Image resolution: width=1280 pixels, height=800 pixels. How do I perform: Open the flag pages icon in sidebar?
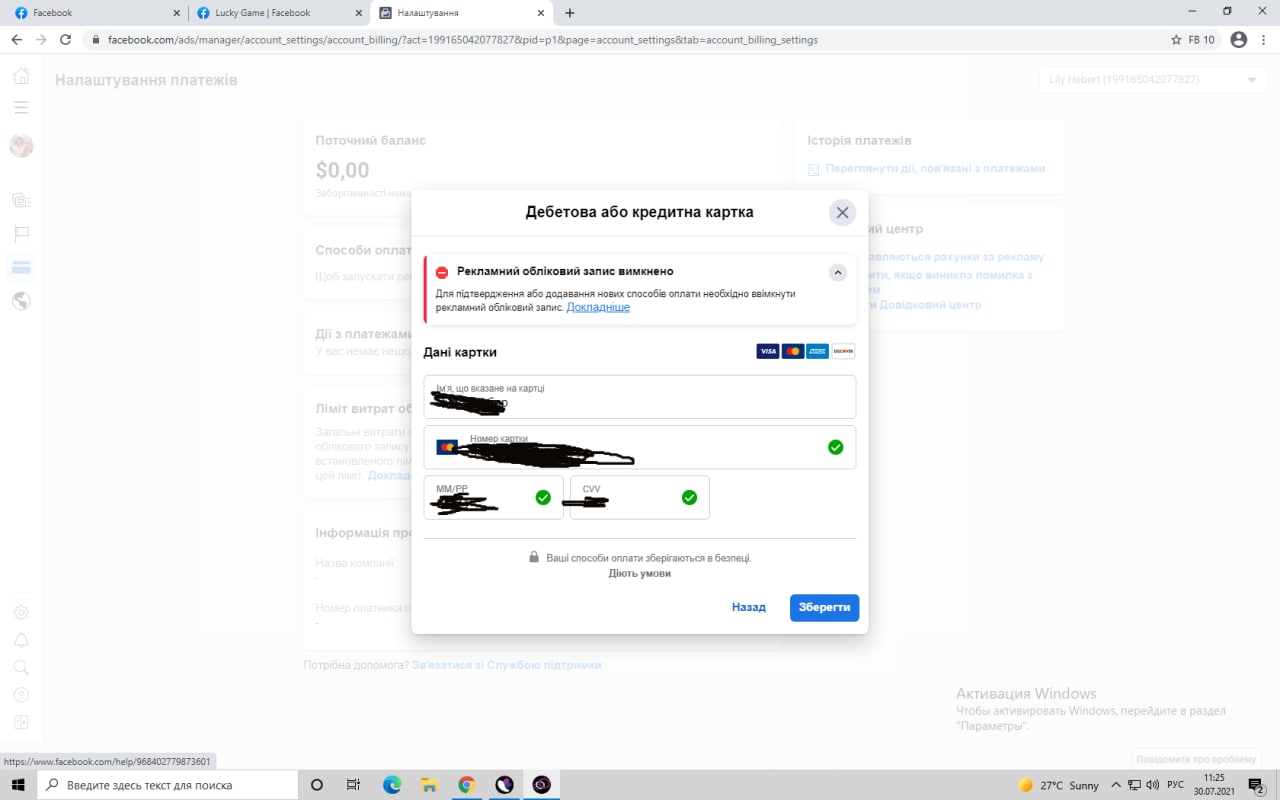22,234
